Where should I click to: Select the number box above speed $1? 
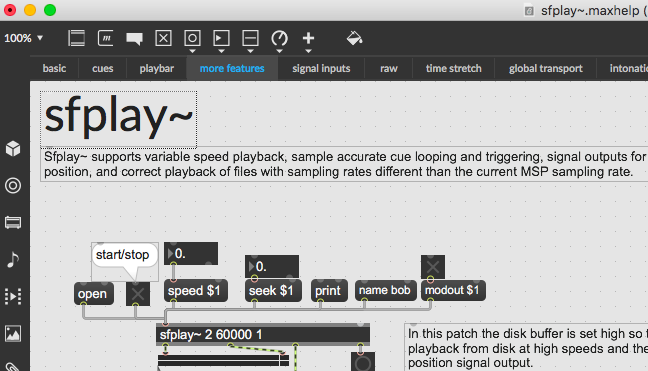(191, 253)
